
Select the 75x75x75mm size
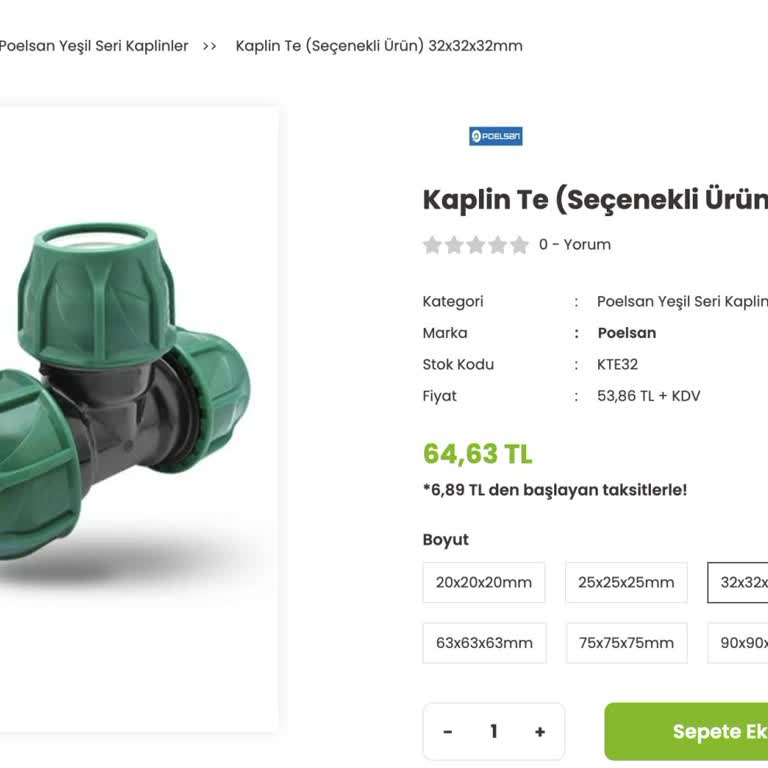pyautogui.click(x=626, y=643)
